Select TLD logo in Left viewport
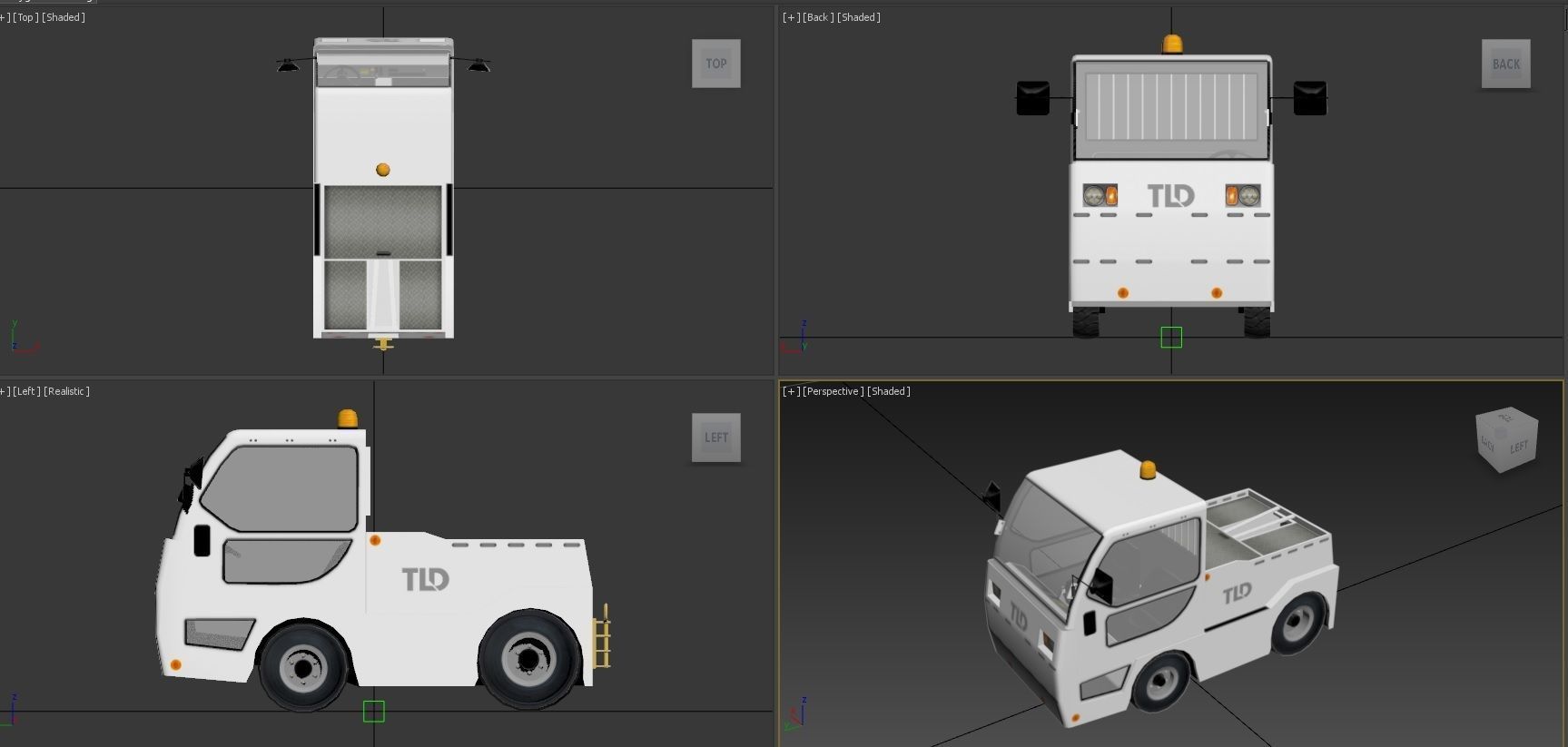This screenshot has width=1568, height=747. pos(426,579)
